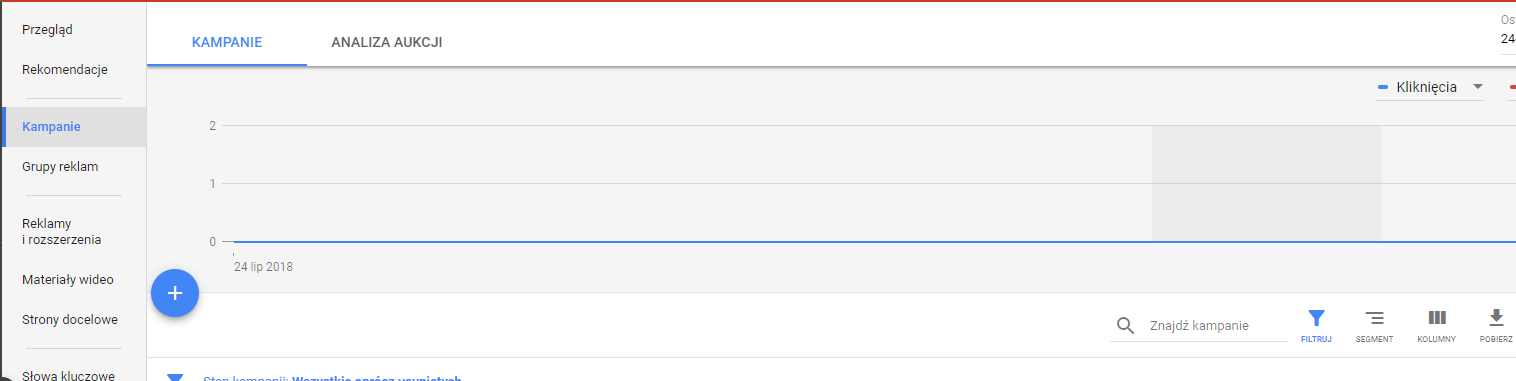Expand the Kliknięcia metric dropdown arrow
The width and height of the screenshot is (1516, 381).
tap(1476, 87)
